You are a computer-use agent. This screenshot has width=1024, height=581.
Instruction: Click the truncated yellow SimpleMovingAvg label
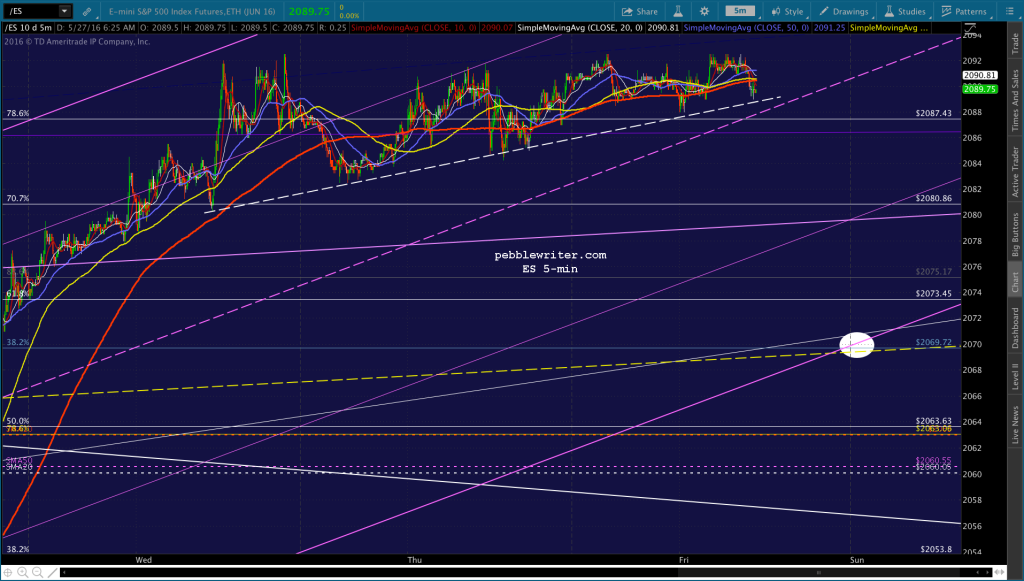(889, 28)
